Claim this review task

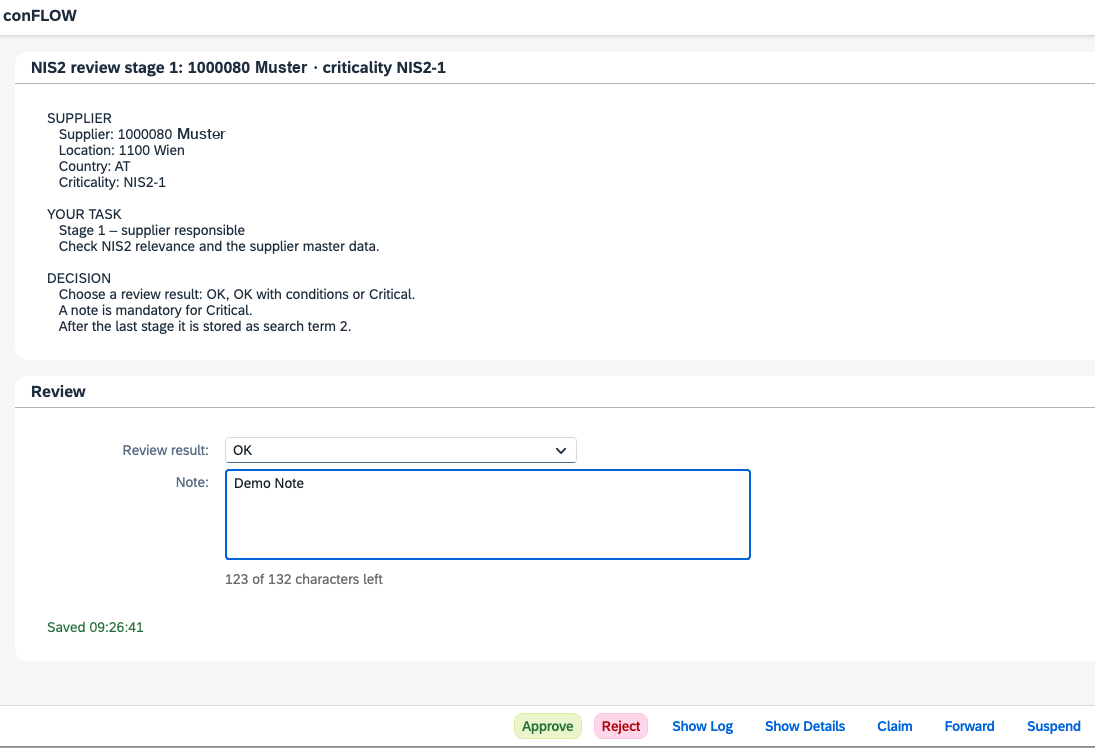[895, 726]
